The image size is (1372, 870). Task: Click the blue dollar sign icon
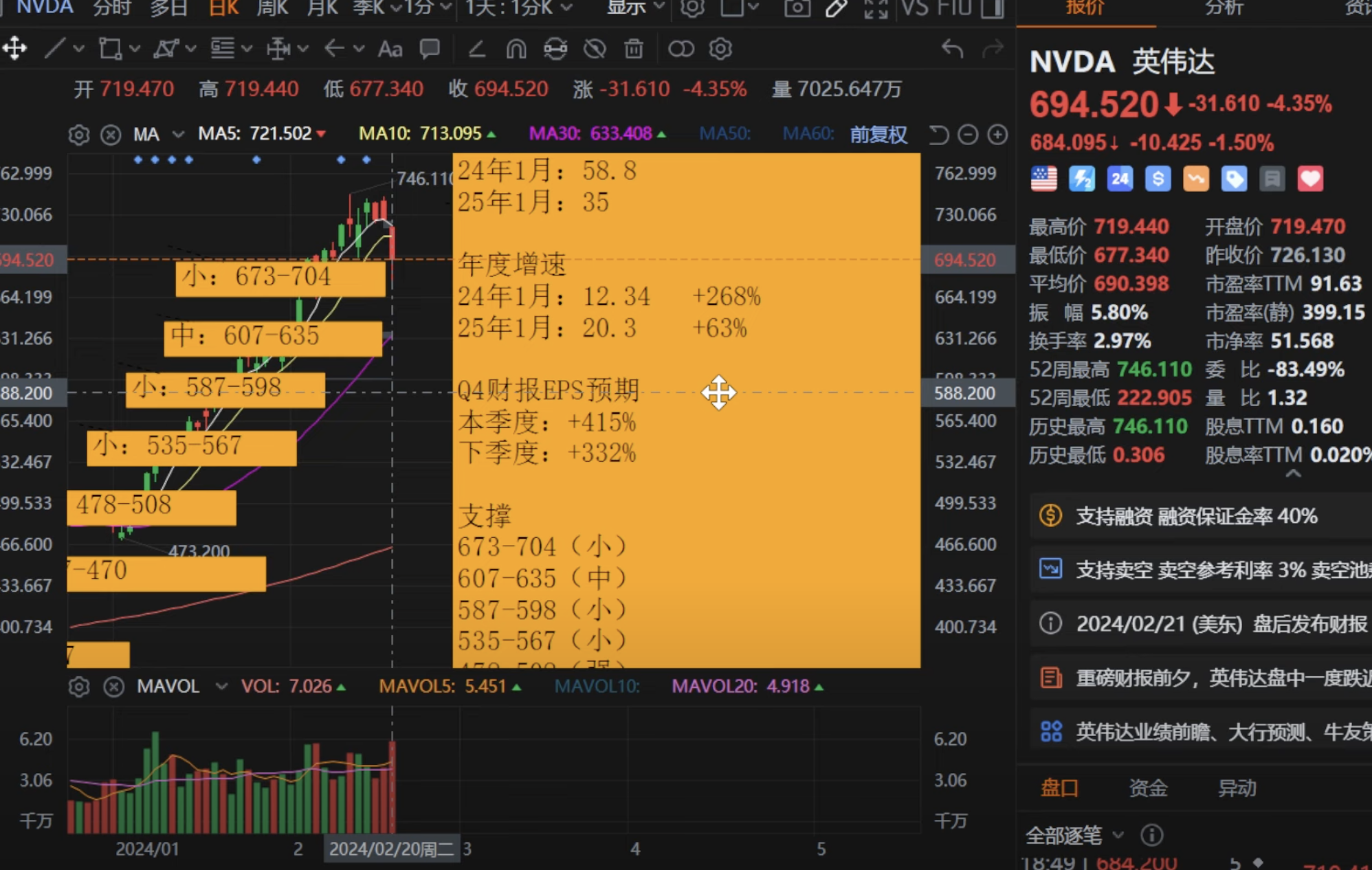coord(1158,179)
